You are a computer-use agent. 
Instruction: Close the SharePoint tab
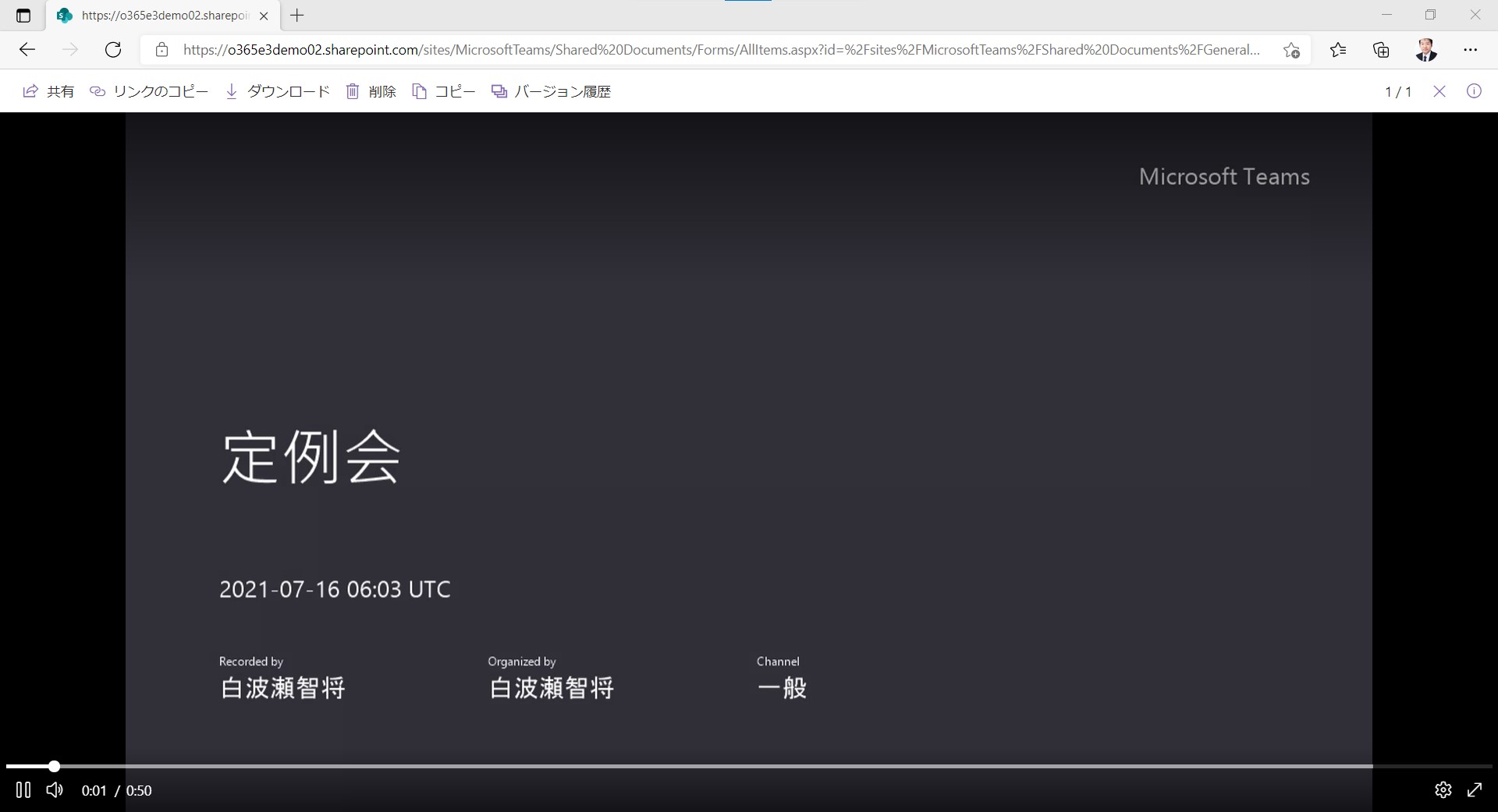(264, 16)
